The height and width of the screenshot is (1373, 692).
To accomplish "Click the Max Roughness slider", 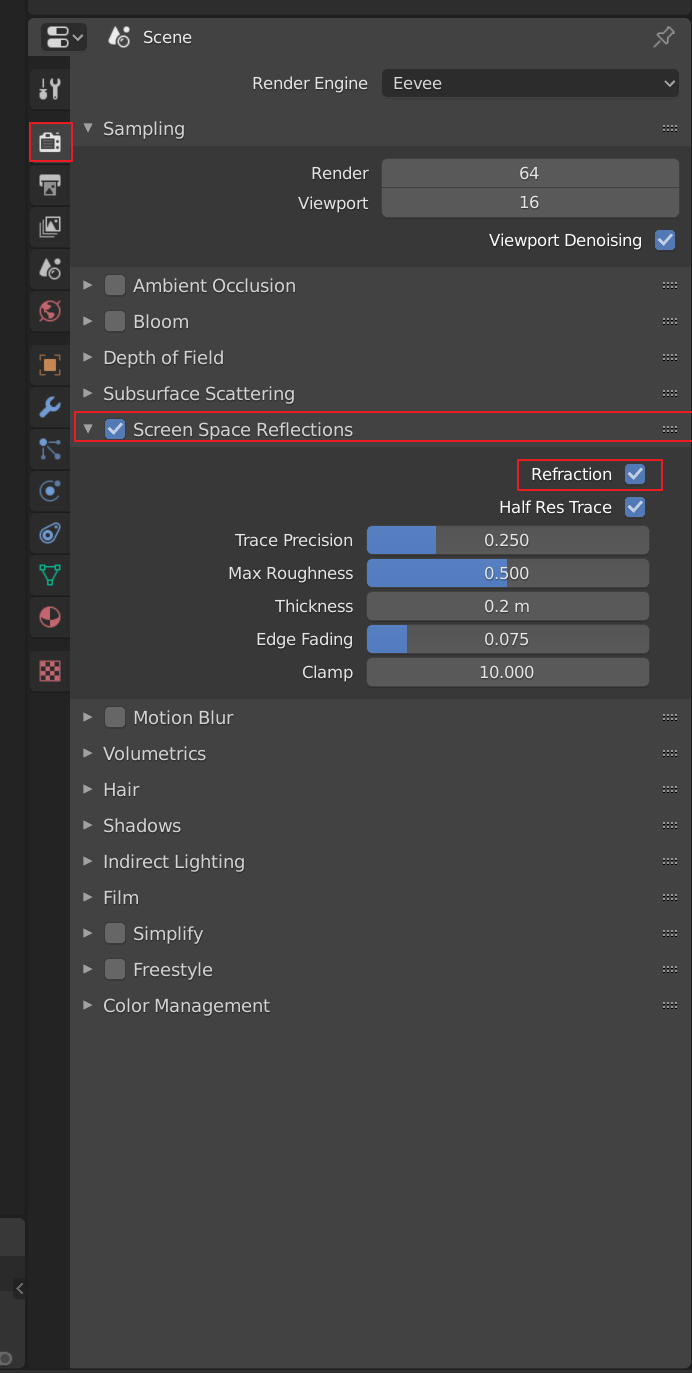I will coord(508,574).
